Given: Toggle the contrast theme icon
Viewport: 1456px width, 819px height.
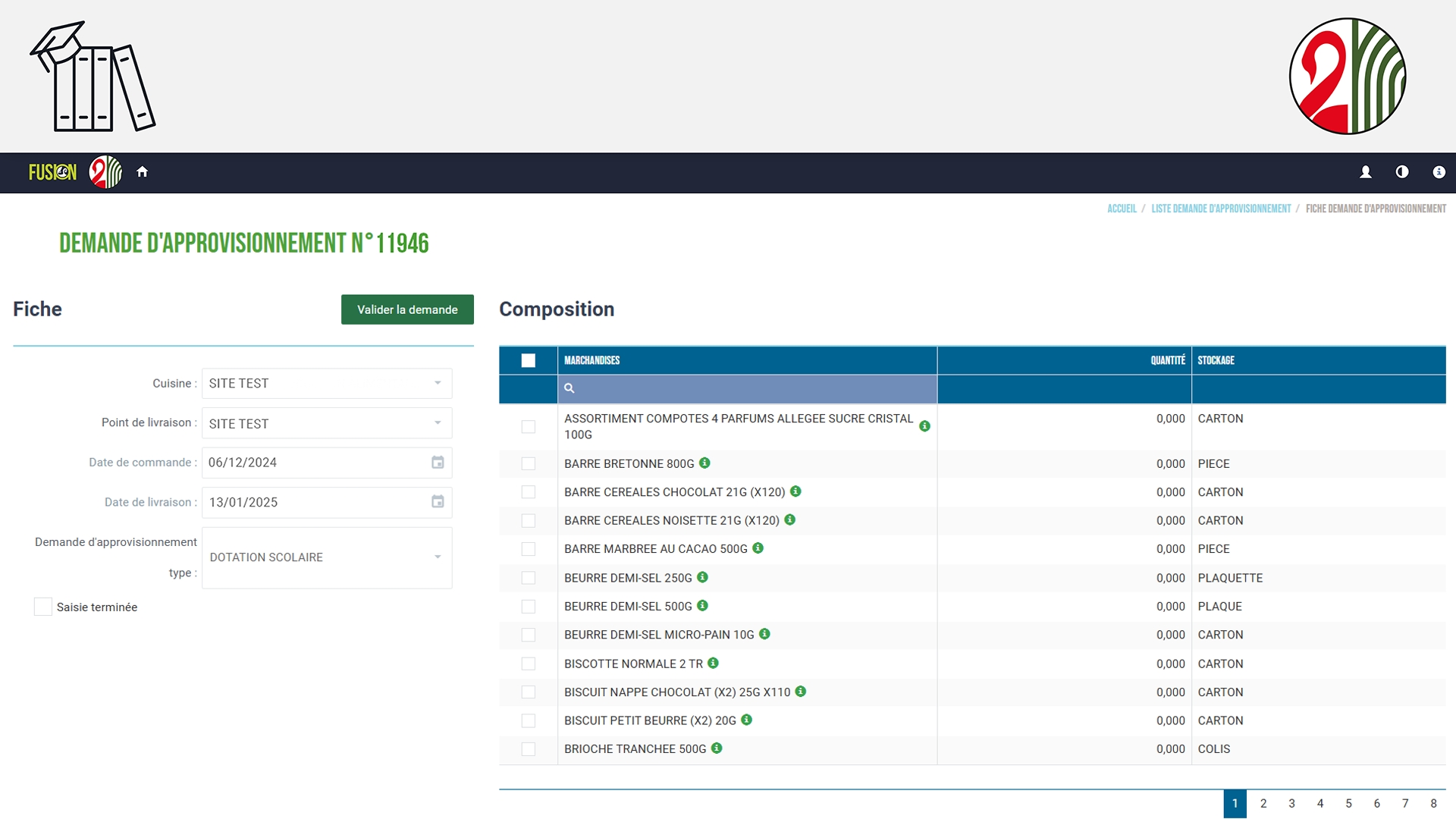Looking at the screenshot, I should (x=1402, y=172).
